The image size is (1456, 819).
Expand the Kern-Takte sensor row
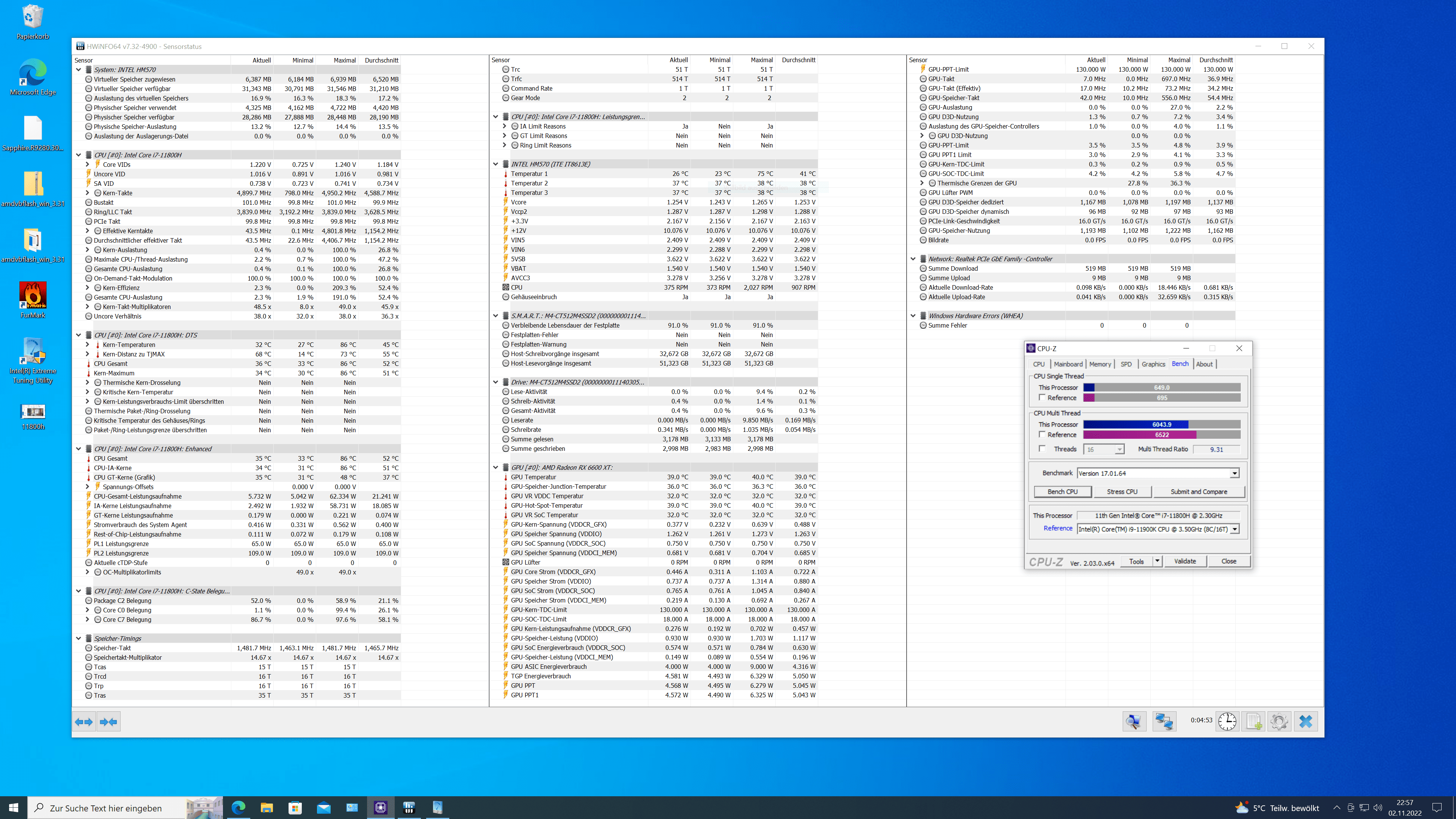88,193
